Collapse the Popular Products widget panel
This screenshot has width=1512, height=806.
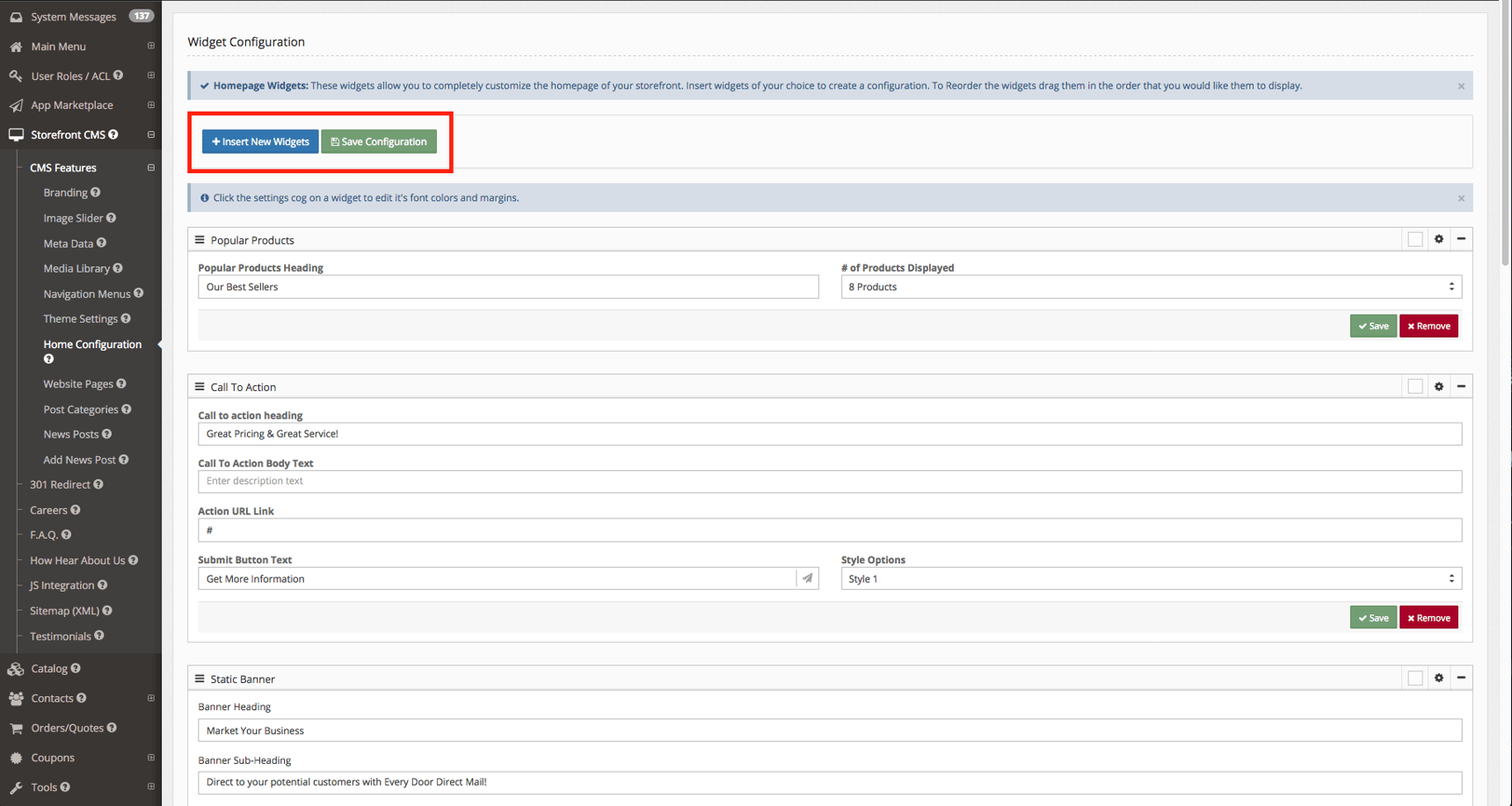click(x=1461, y=239)
